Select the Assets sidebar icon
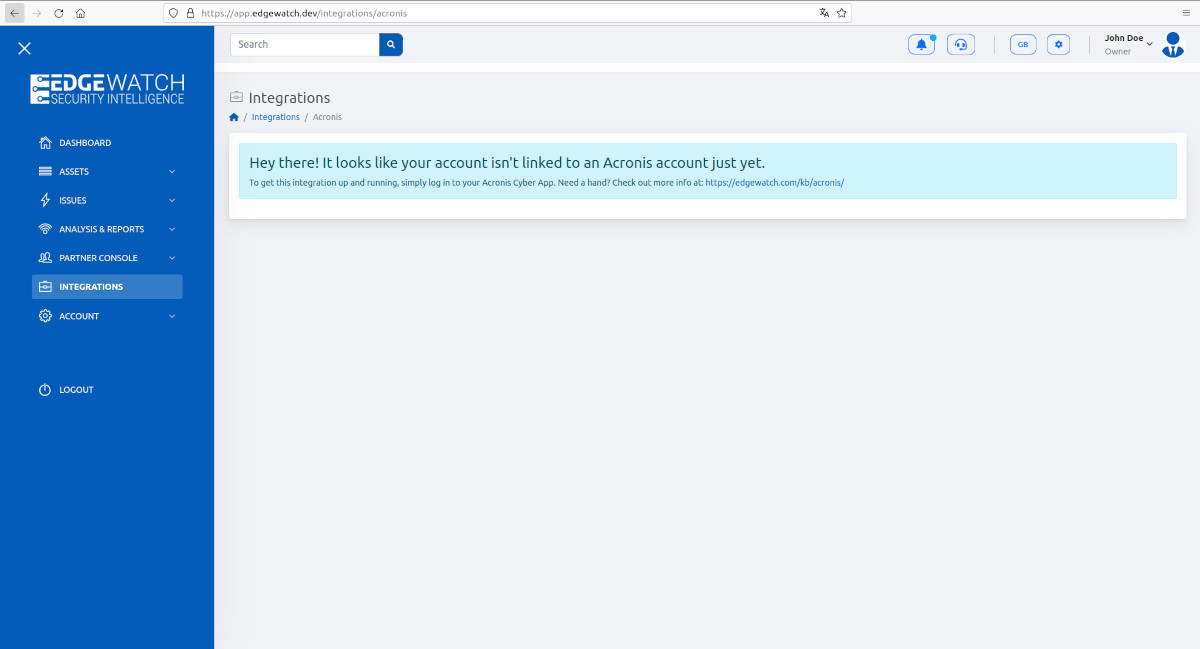 tap(45, 171)
